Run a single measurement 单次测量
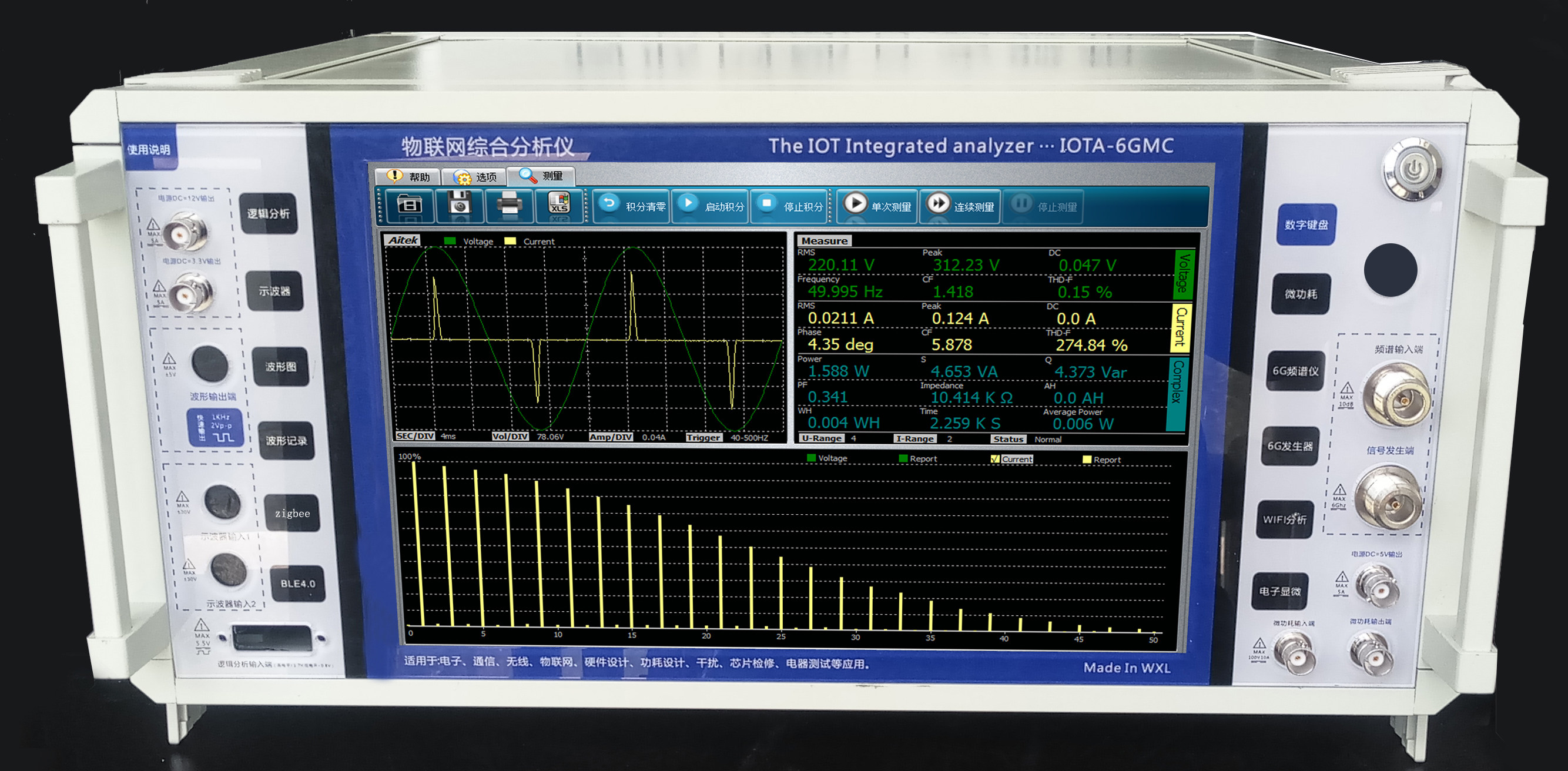 [x=877, y=206]
